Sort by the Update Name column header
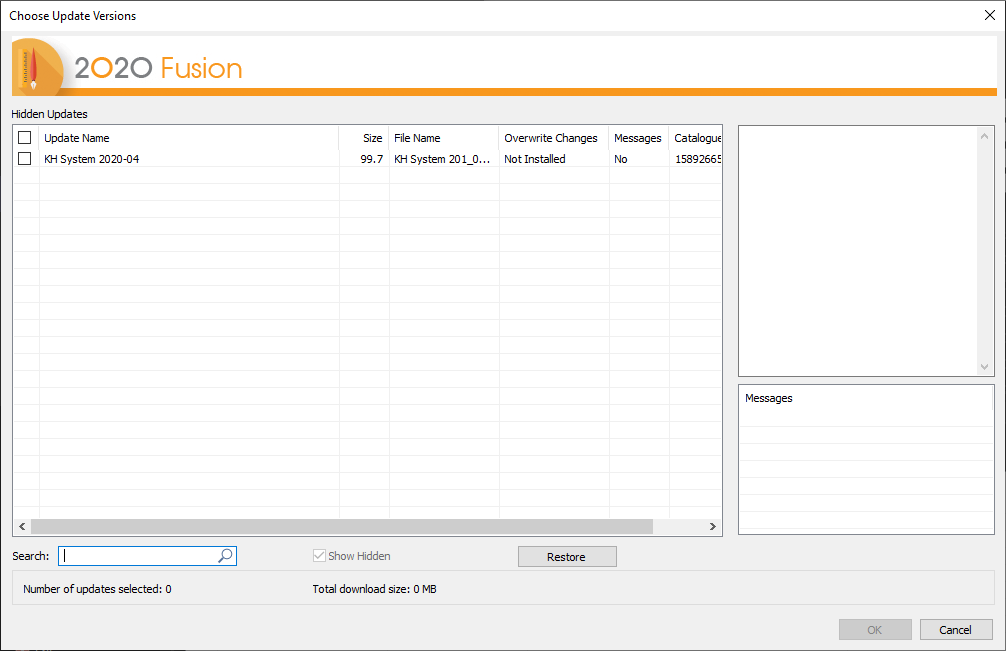 coord(74,138)
